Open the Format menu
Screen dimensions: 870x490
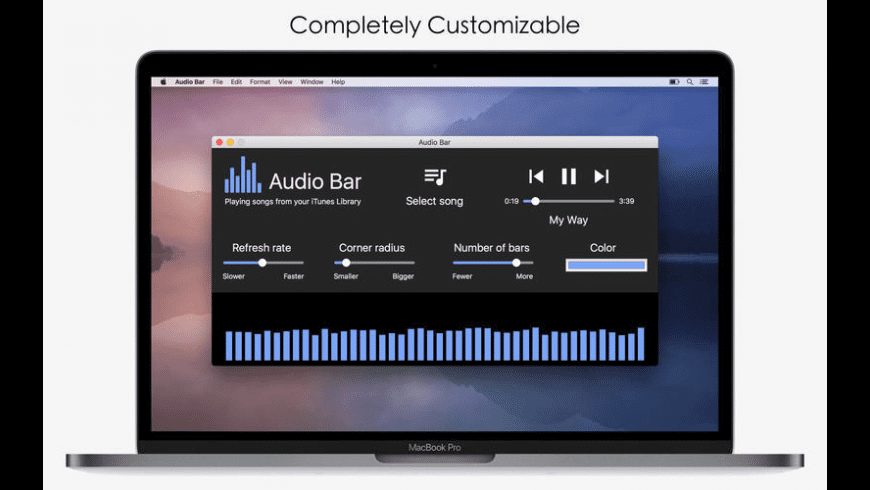click(260, 82)
